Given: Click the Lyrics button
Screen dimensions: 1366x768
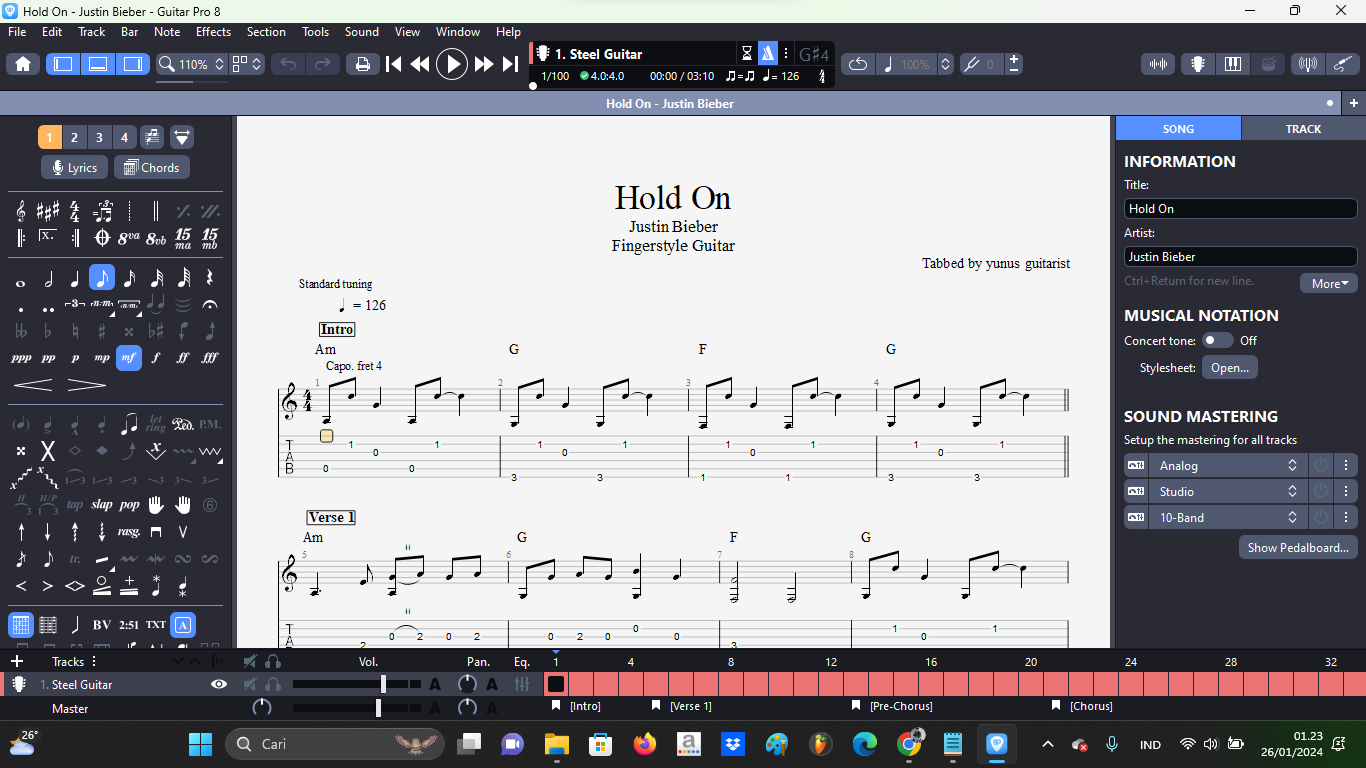Looking at the screenshot, I should (x=75, y=167).
